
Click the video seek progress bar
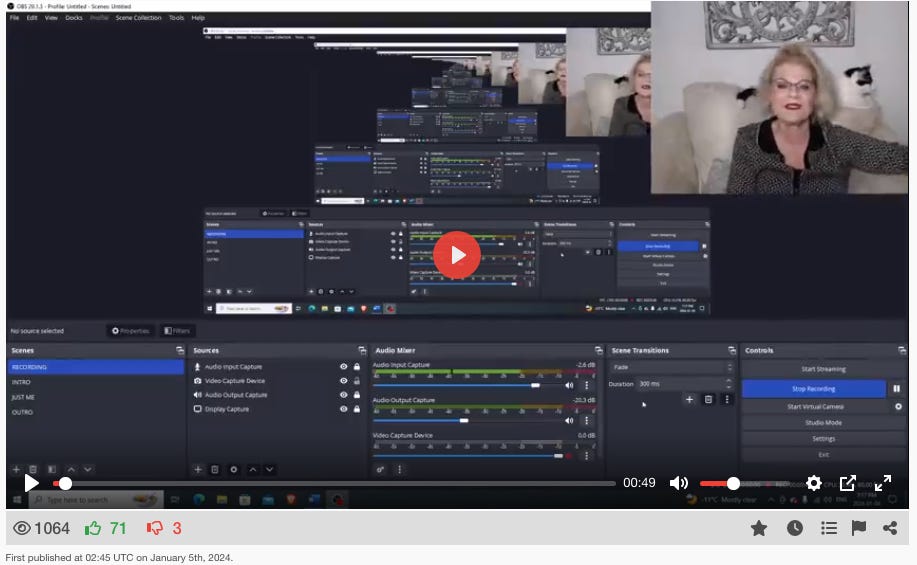tap(334, 484)
